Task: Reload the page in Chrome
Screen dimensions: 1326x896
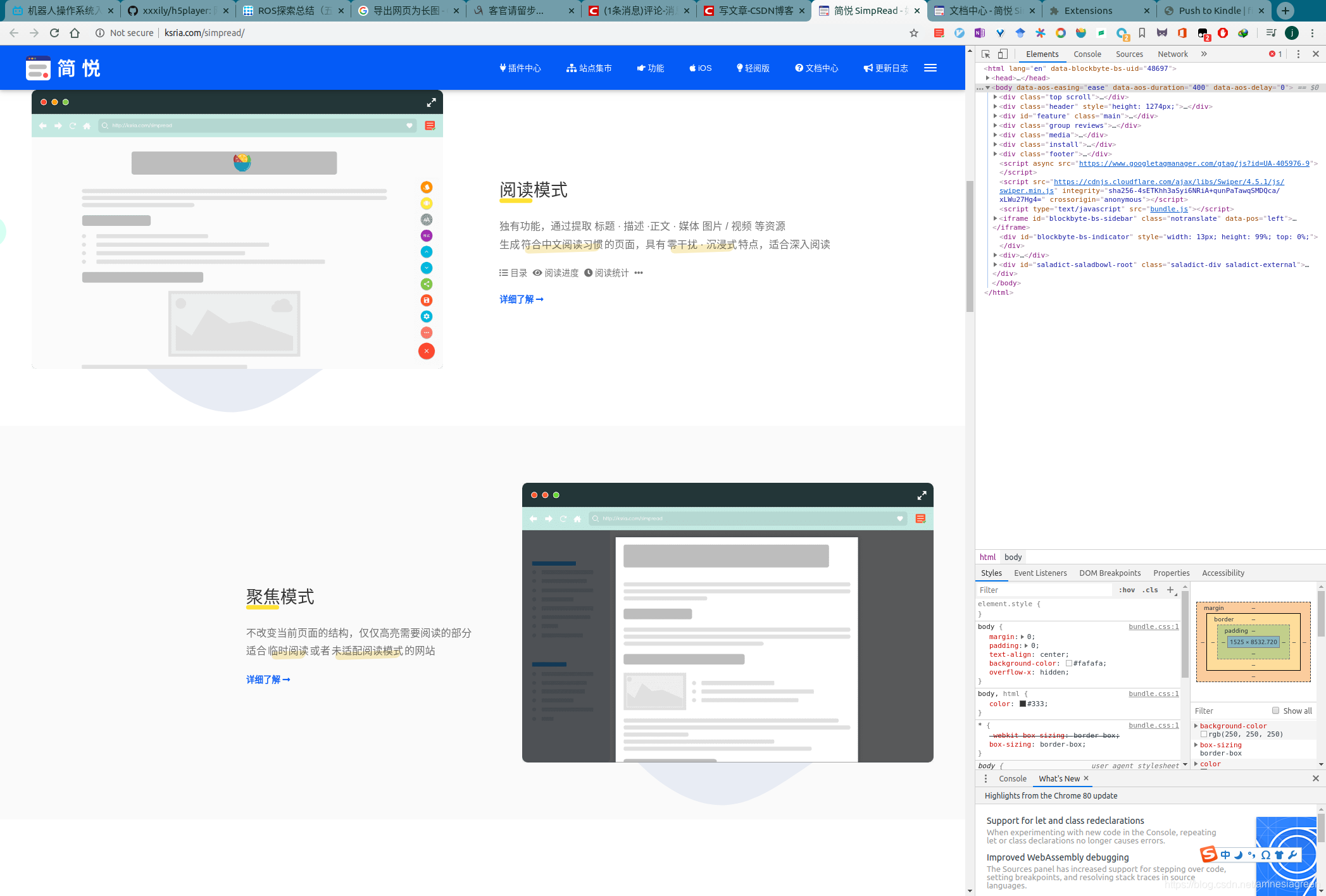Action: 54,33
